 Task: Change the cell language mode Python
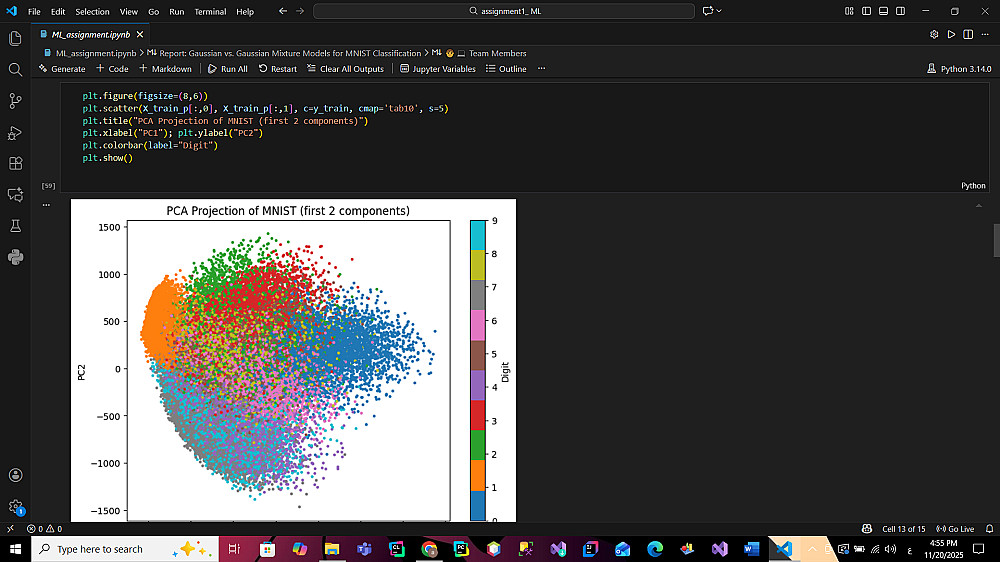point(973,186)
